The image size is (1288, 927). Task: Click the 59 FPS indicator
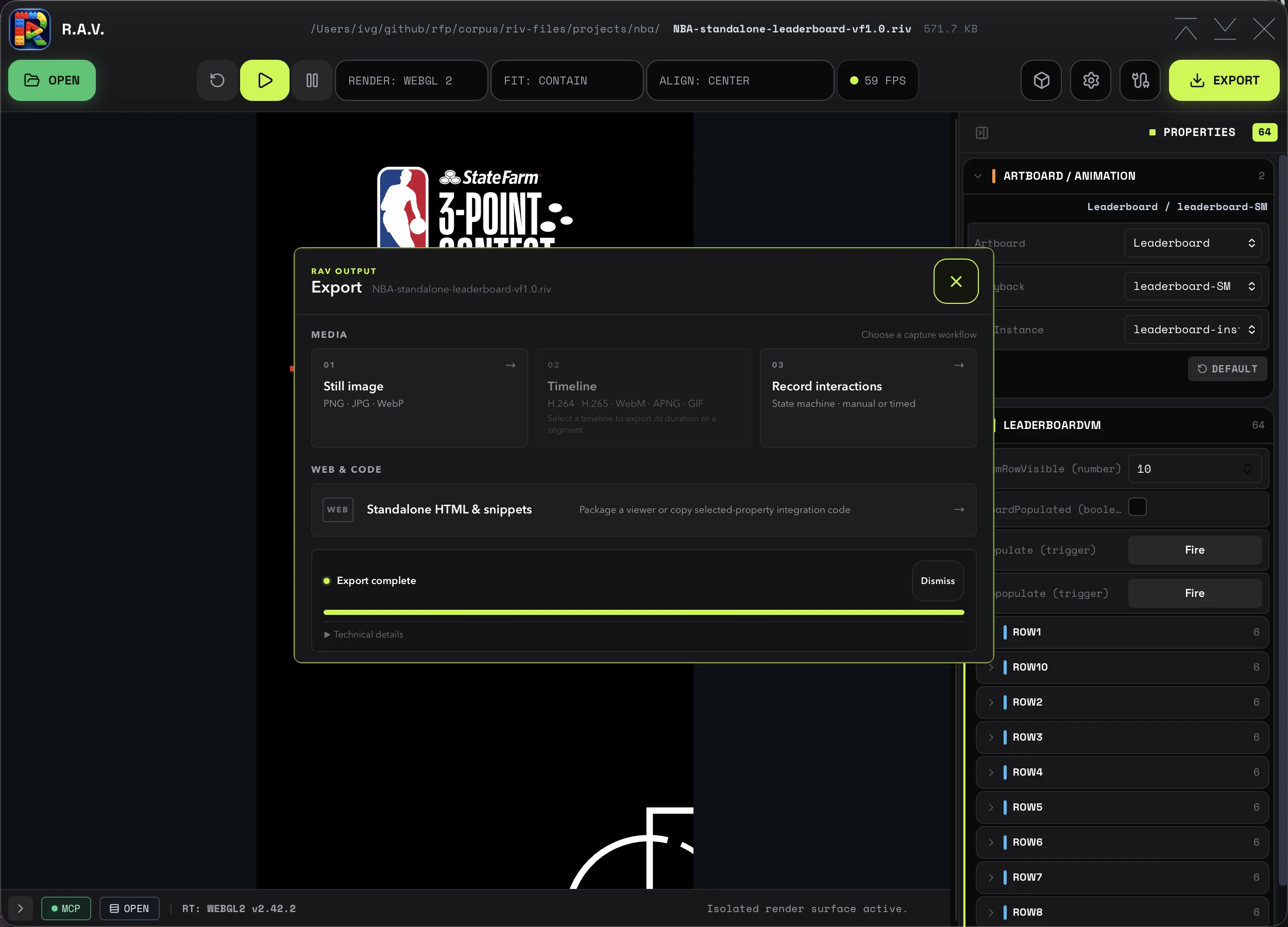coord(878,81)
